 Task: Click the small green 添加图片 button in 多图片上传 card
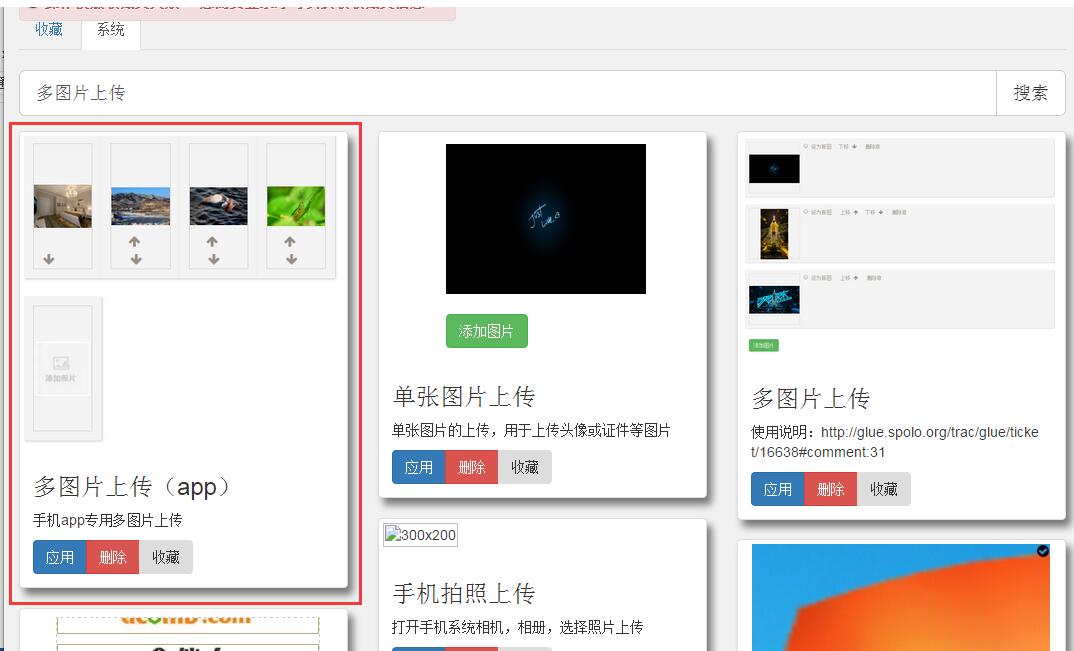click(764, 345)
